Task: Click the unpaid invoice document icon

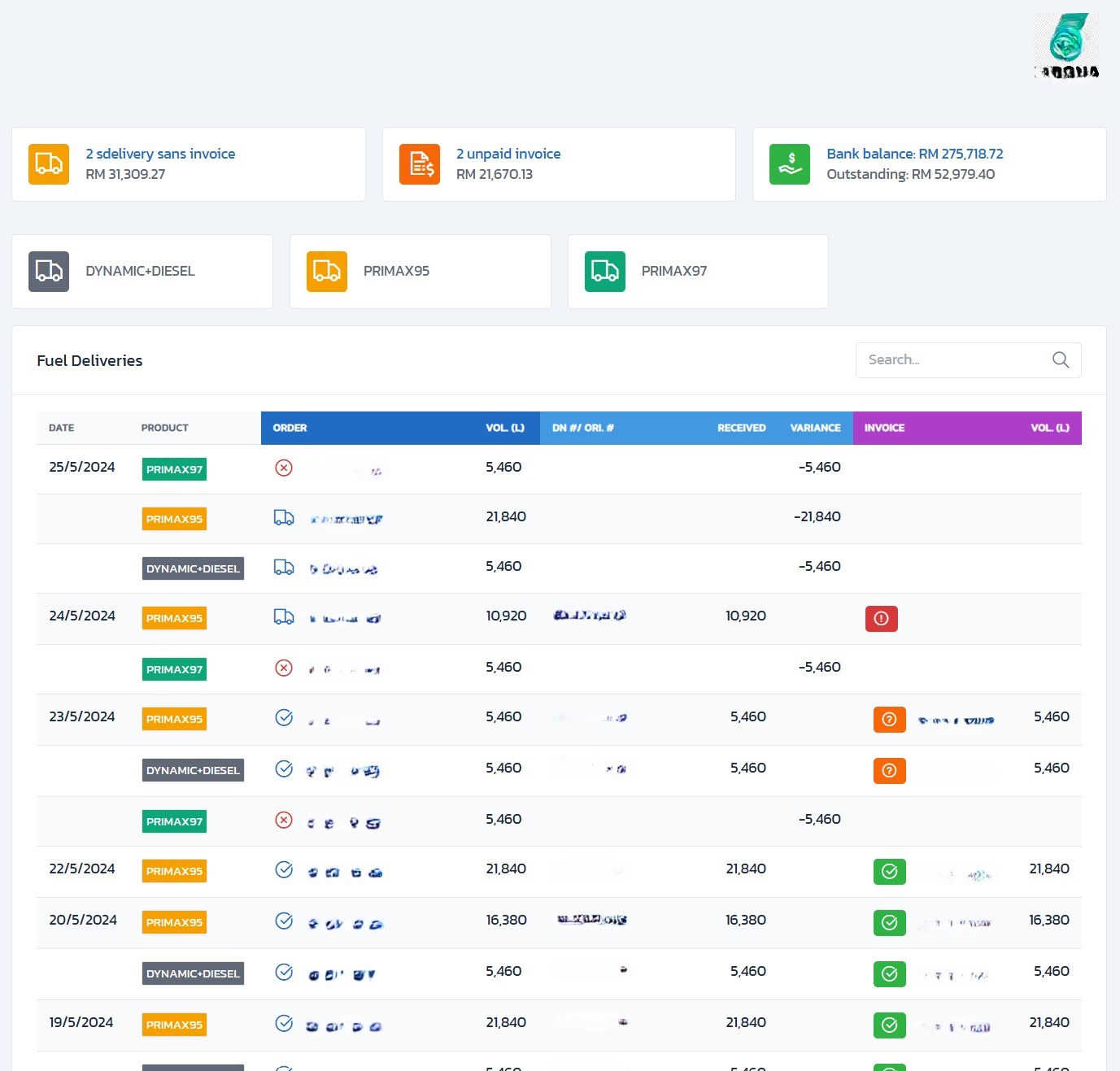Action: click(x=420, y=164)
